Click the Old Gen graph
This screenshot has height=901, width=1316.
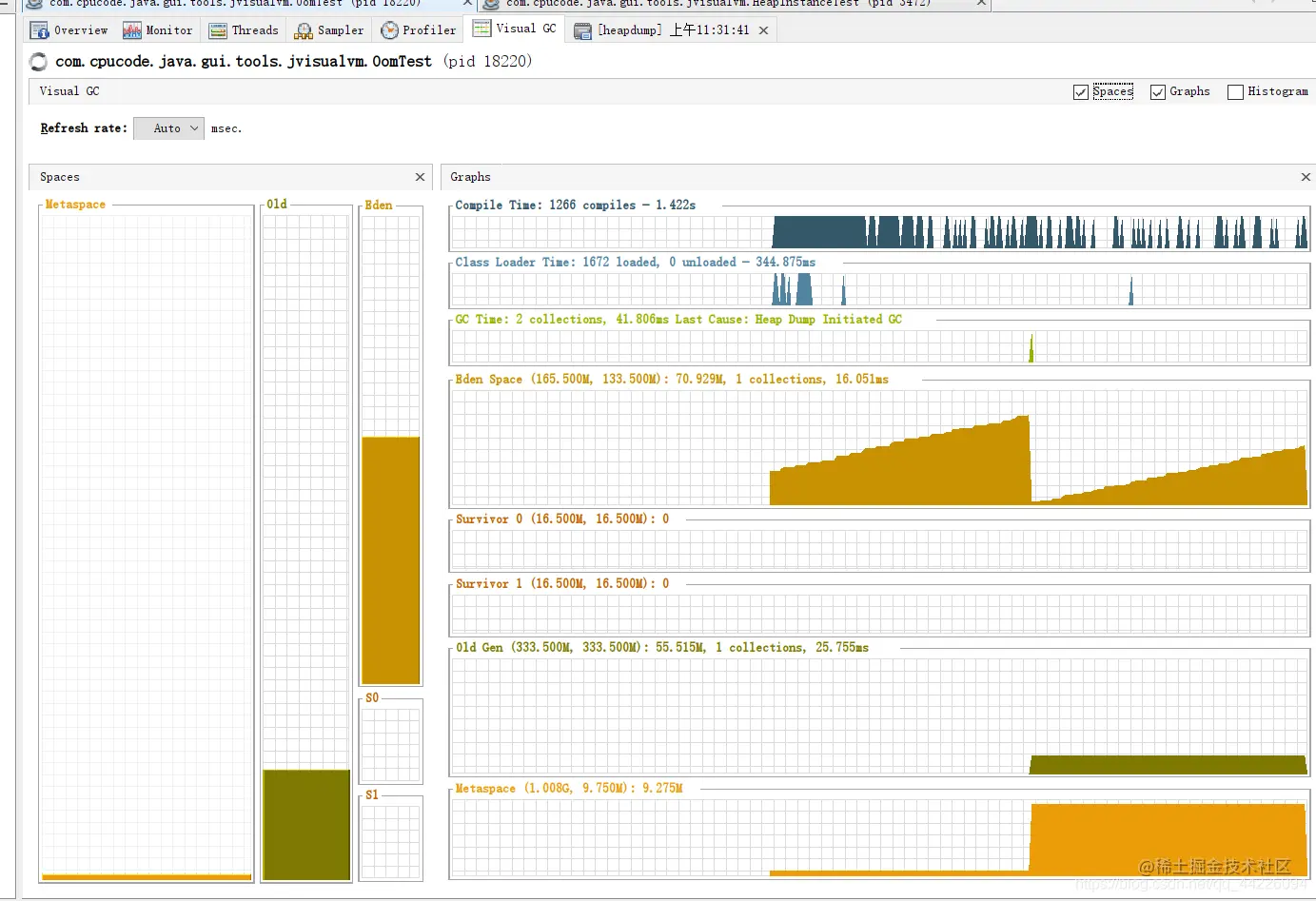point(880,716)
